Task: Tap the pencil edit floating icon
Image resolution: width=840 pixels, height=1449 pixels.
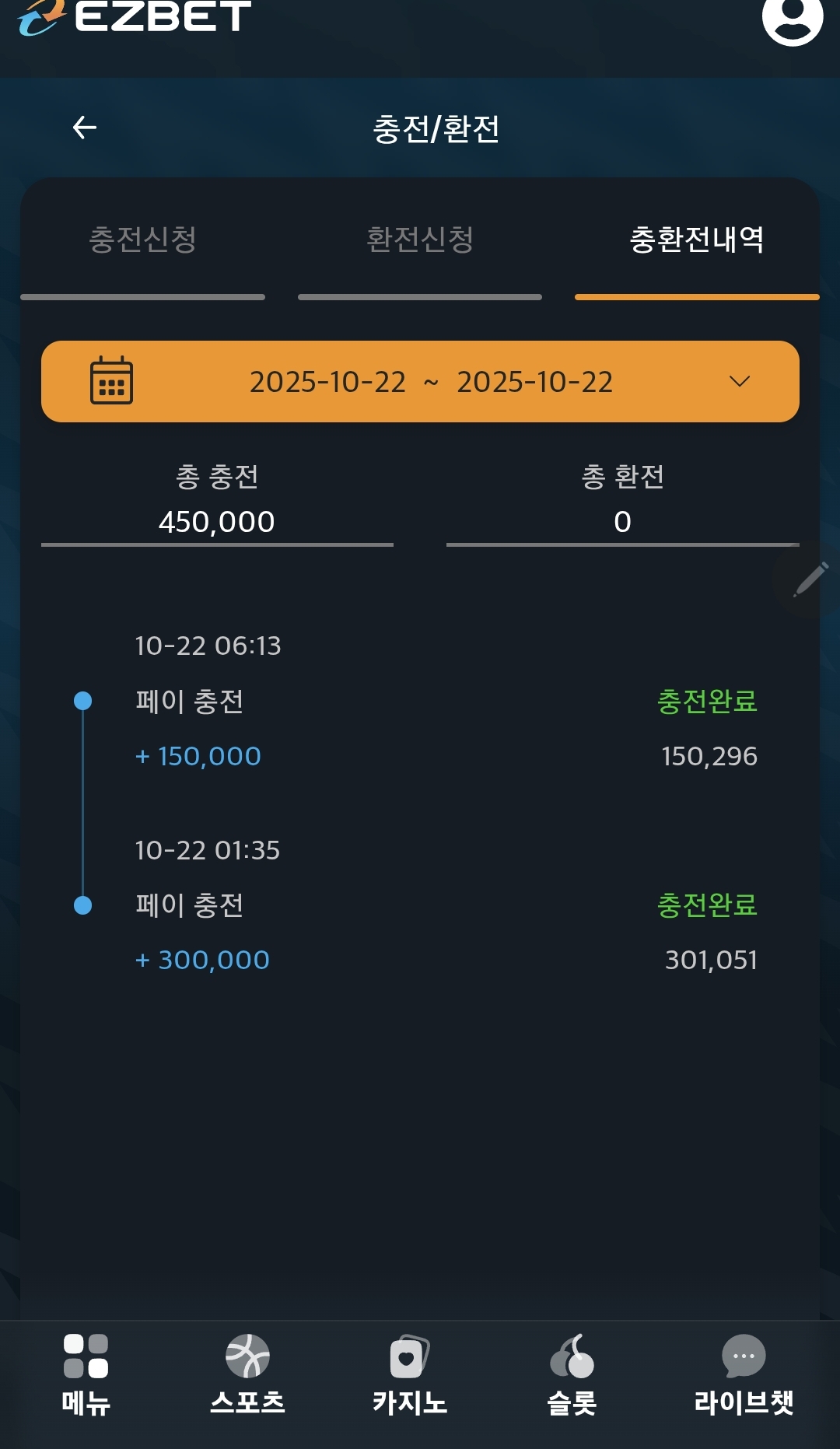Action: [810, 579]
